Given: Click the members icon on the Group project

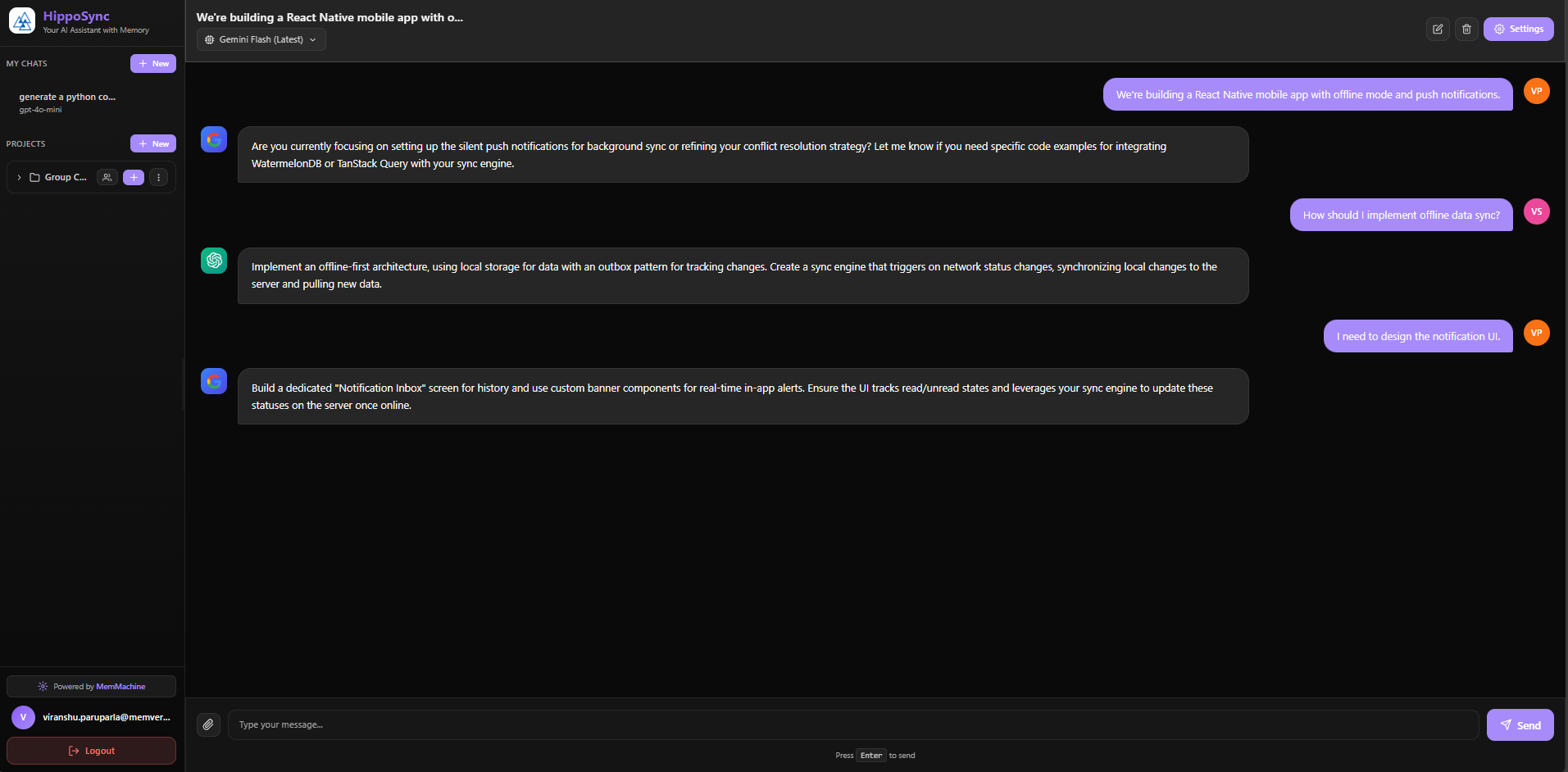Looking at the screenshot, I should (x=107, y=177).
